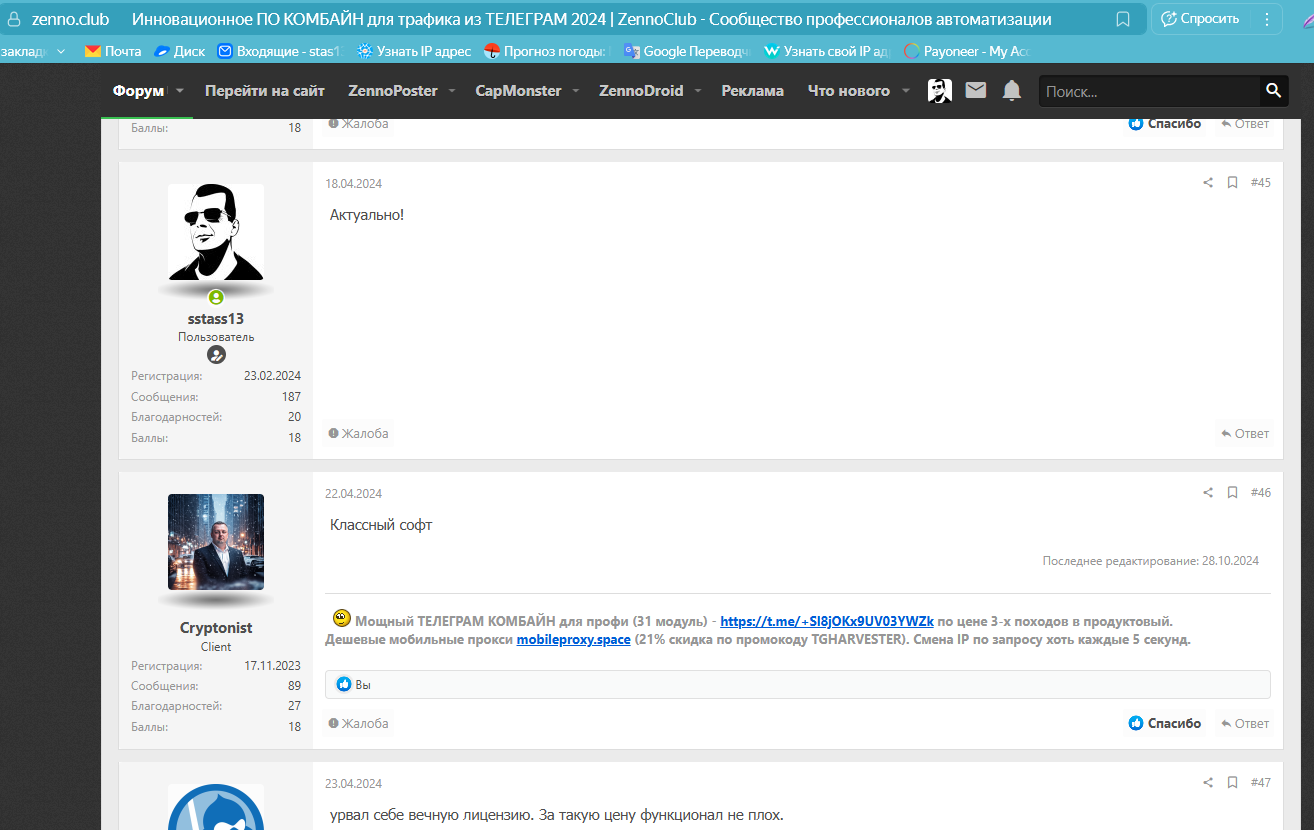
Task: Click the Классный софт post text
Action: (x=381, y=525)
